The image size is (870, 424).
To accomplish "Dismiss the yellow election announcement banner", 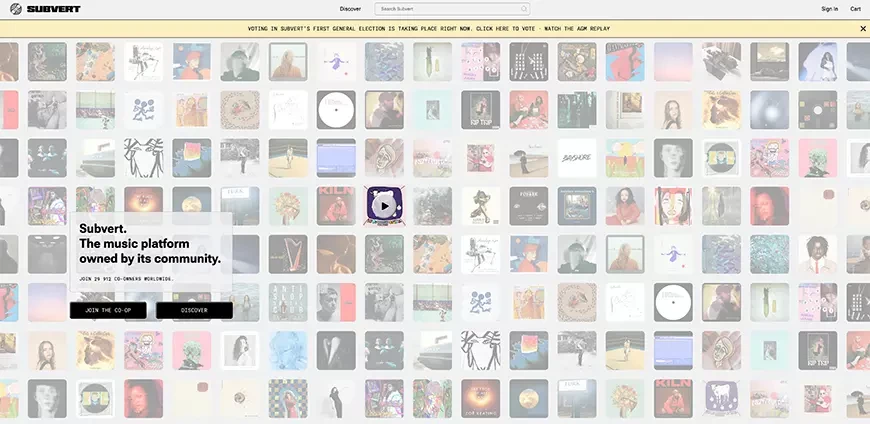I will [x=863, y=28].
